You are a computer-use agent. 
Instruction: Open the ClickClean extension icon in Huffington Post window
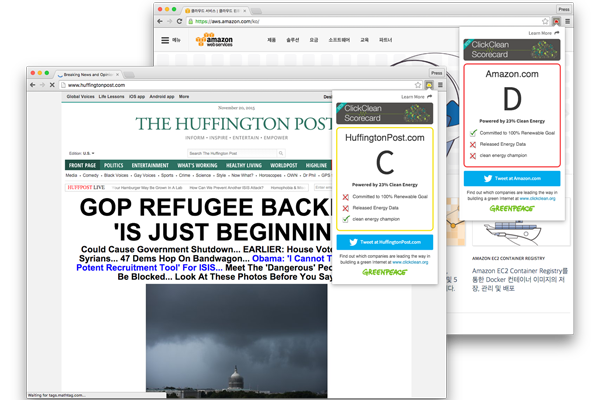tap(429, 85)
